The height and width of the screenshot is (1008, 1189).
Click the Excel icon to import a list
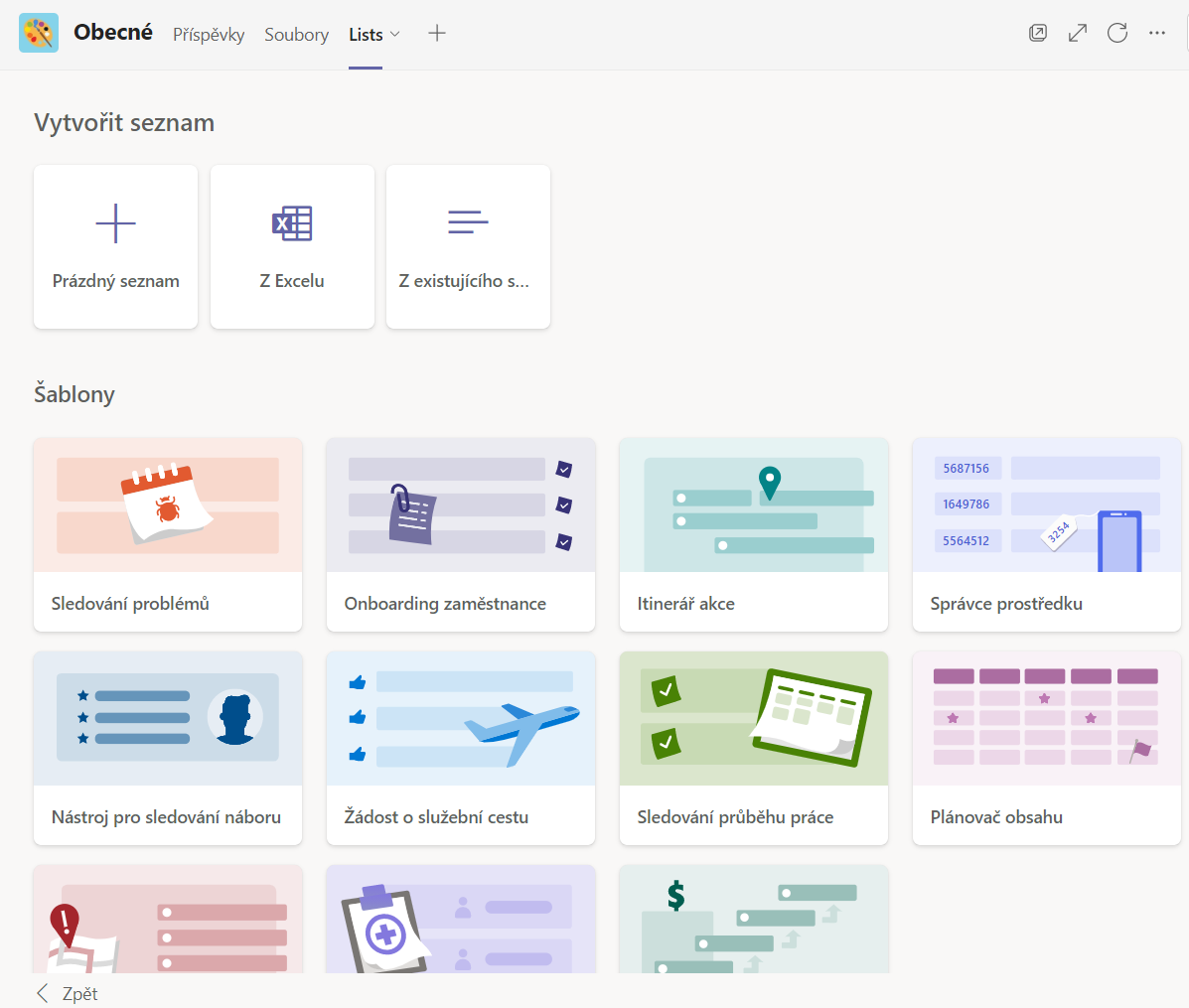point(292,223)
